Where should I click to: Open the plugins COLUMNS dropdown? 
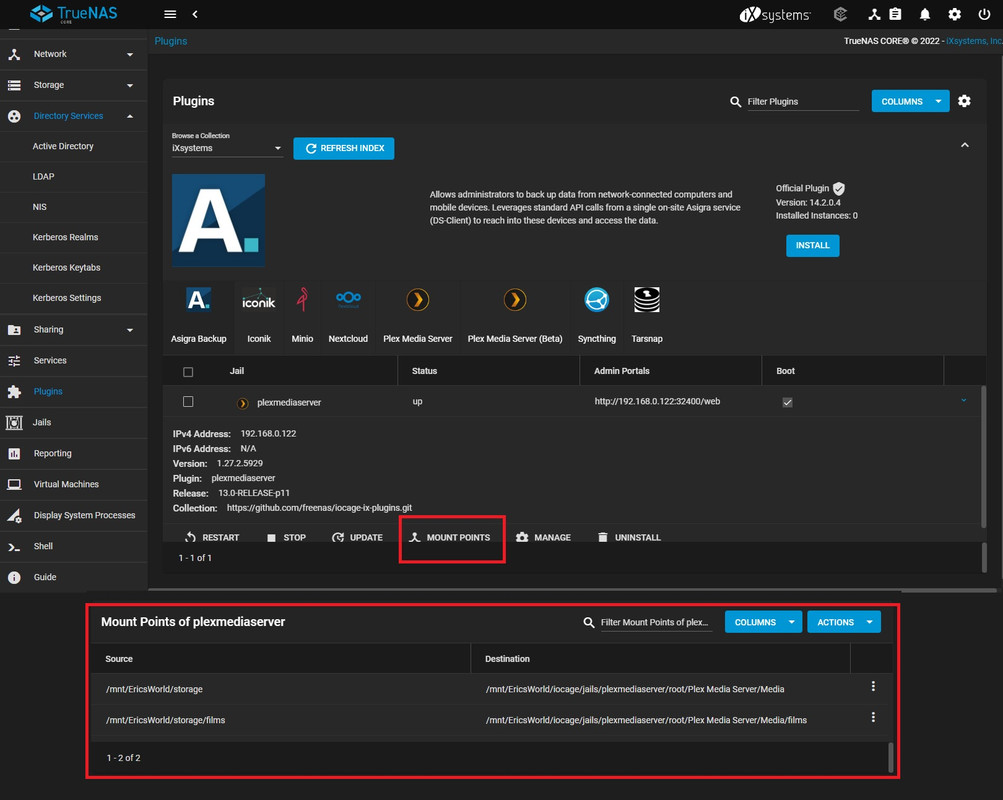(910, 101)
